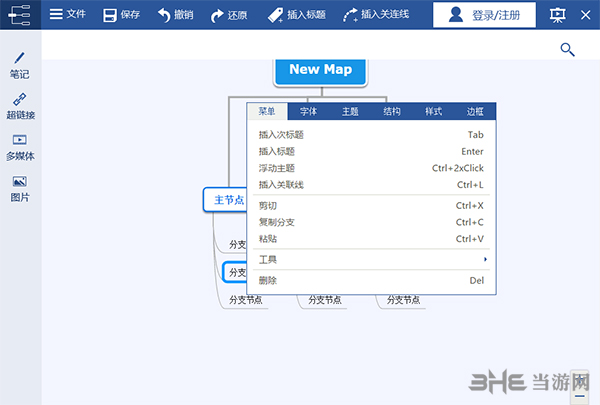Choose 插入标题 Enter menu entry
This screenshot has height=405, width=600.
[372, 152]
